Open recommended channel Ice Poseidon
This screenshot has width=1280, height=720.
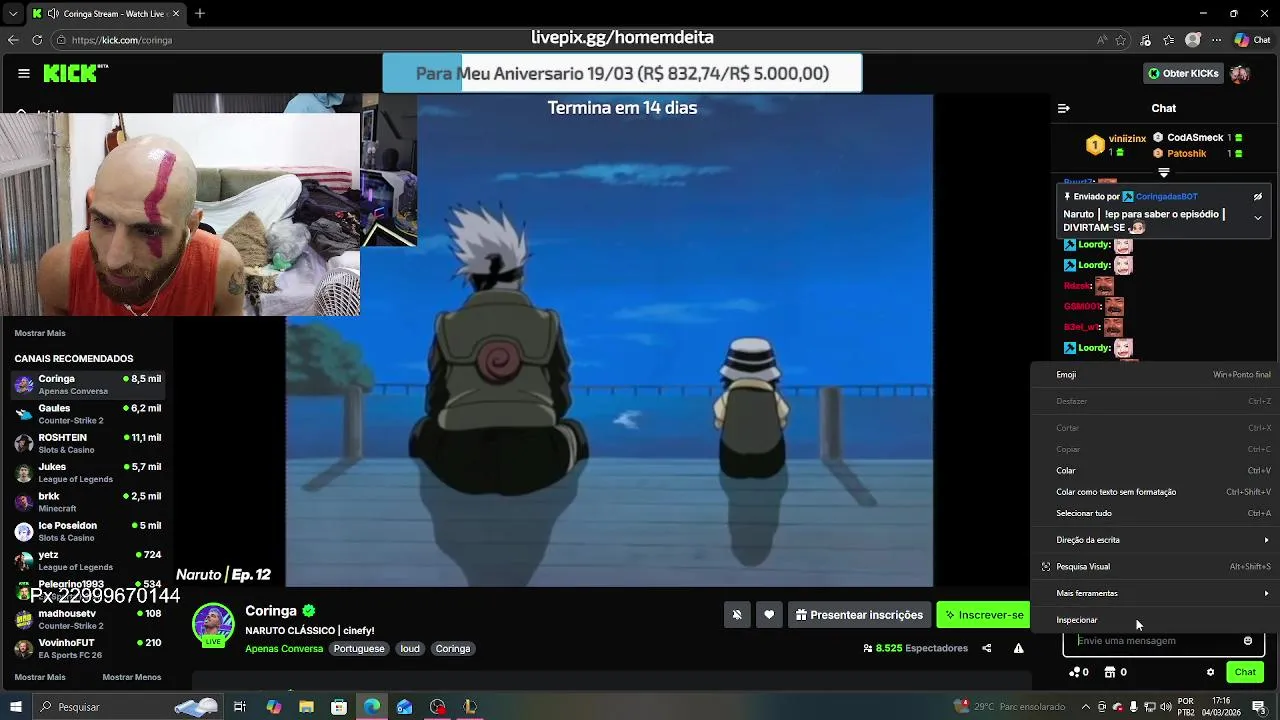pyautogui.click(x=88, y=531)
